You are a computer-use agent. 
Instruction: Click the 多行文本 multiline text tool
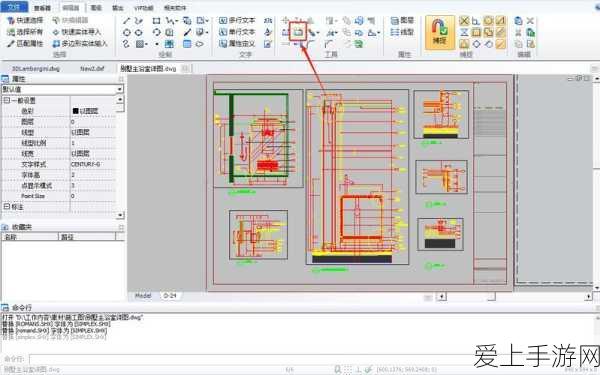pos(237,20)
